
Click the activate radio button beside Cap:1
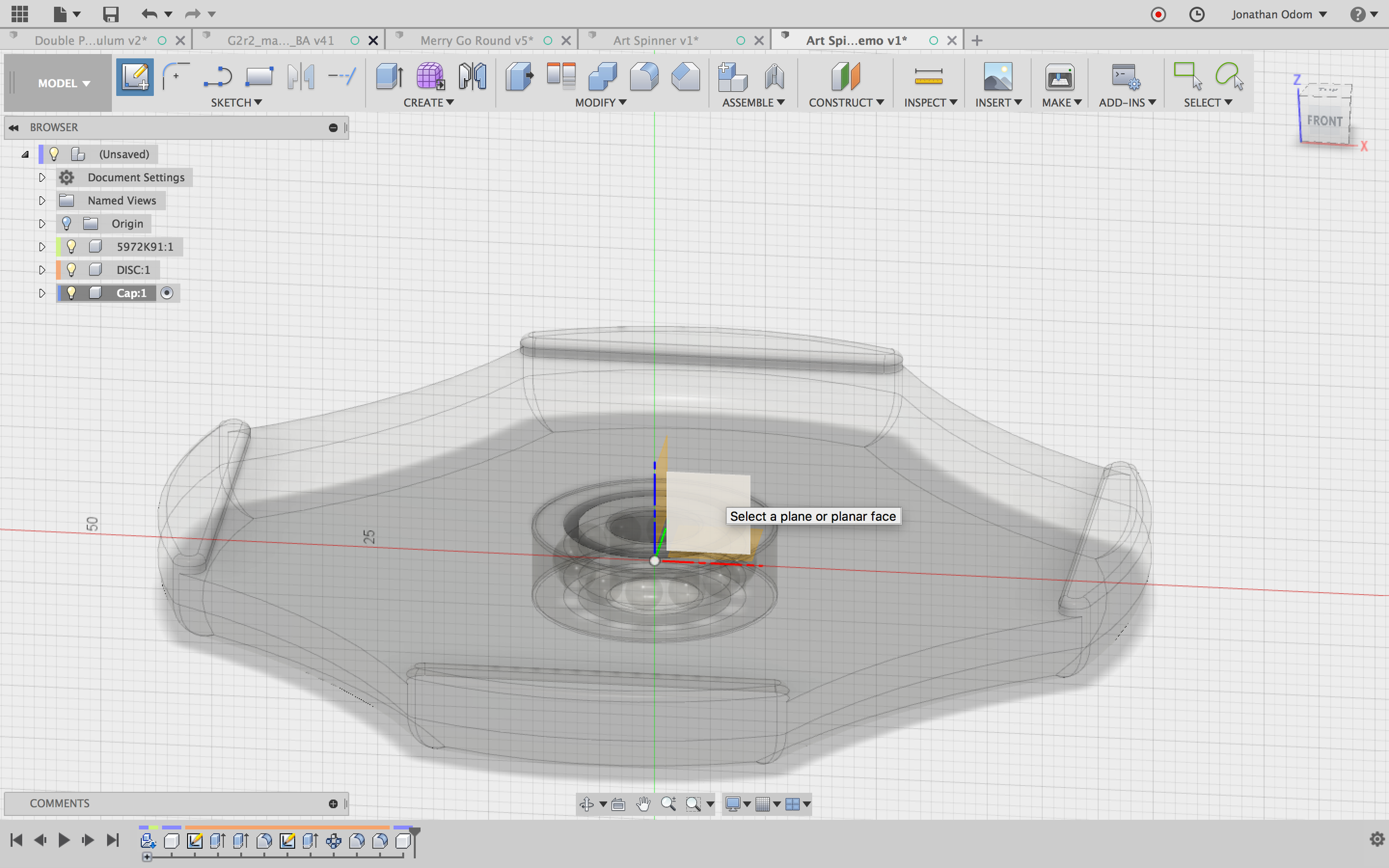pyautogui.click(x=167, y=293)
